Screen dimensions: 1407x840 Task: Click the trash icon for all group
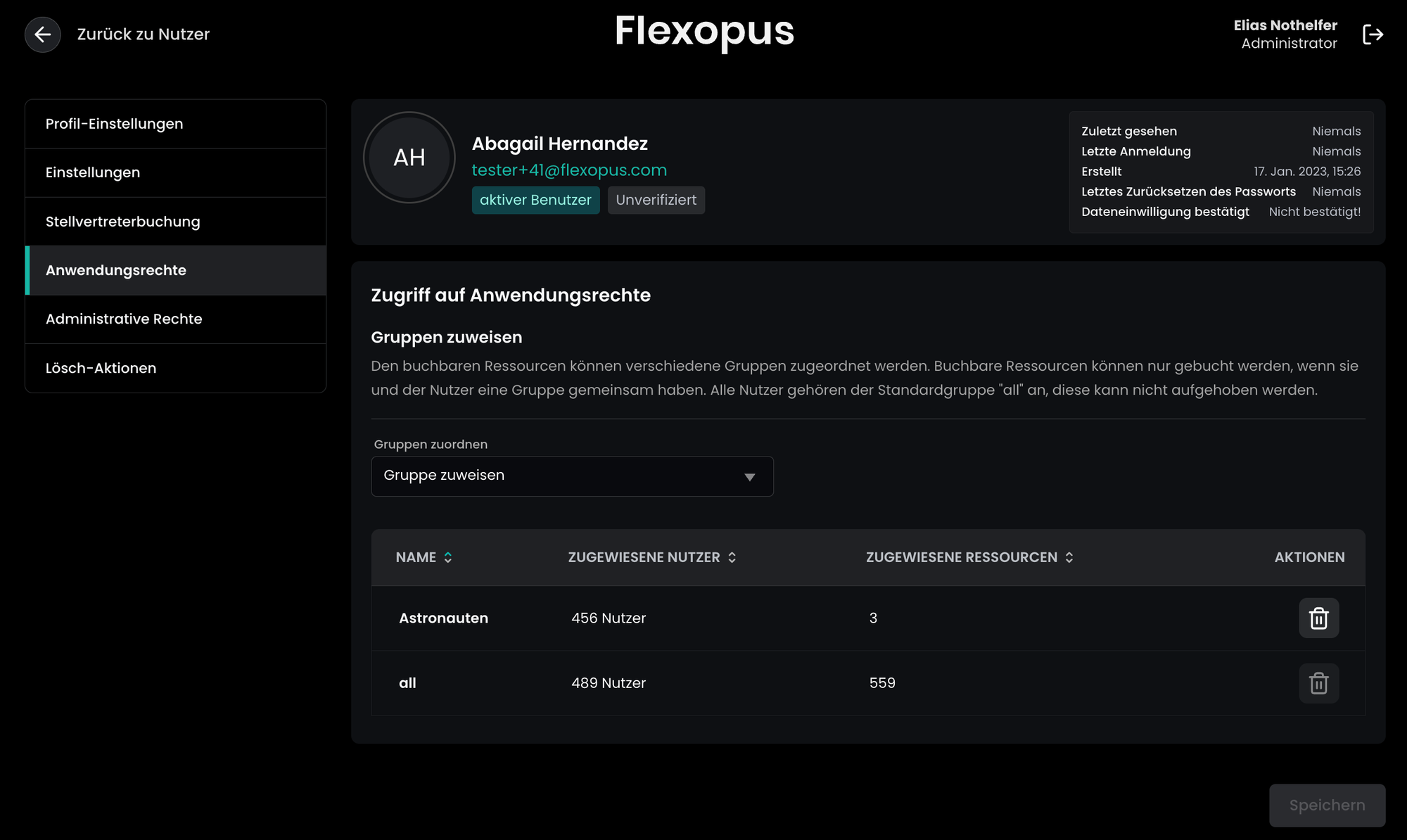1318,683
